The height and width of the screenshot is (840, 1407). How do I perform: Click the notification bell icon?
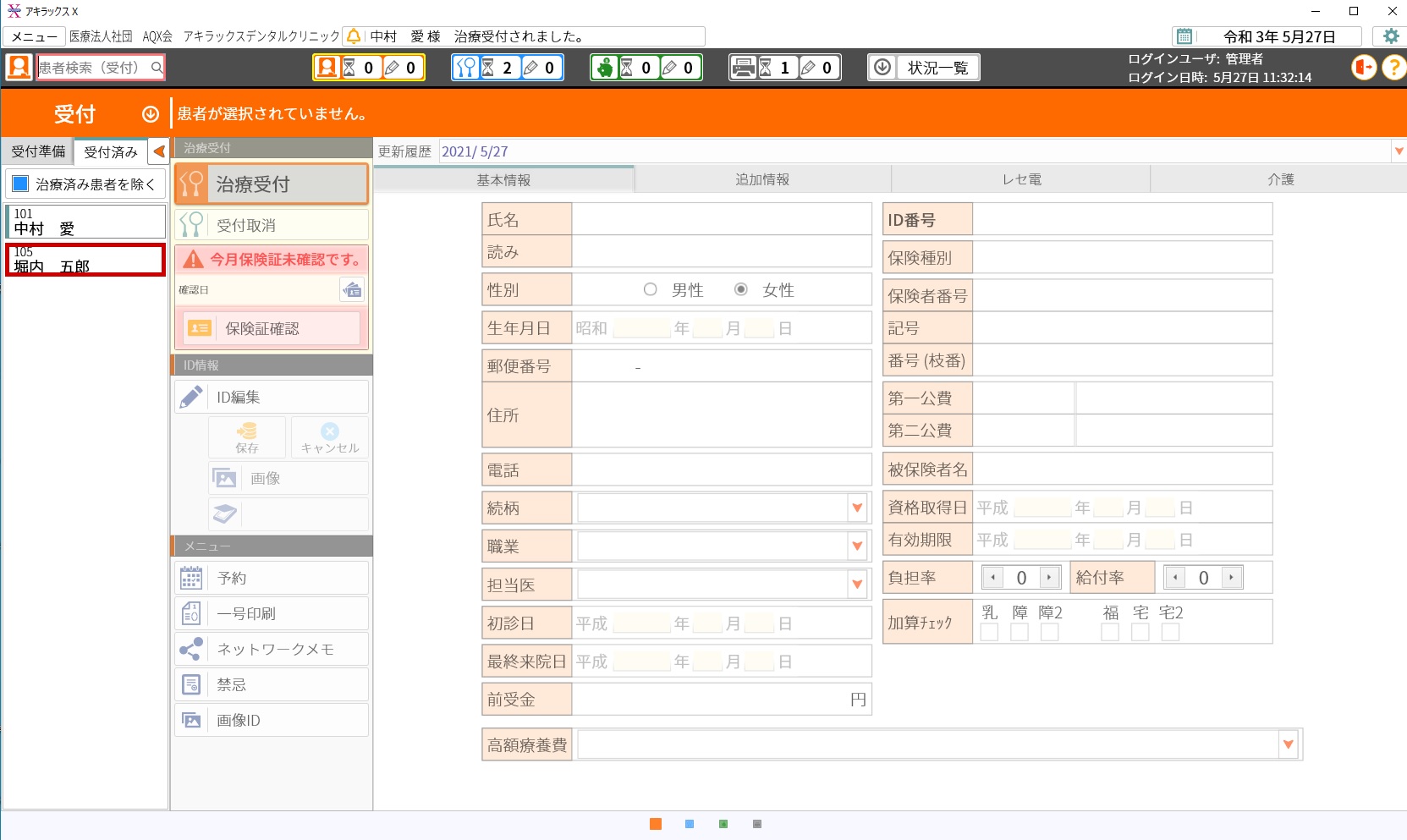[x=354, y=36]
